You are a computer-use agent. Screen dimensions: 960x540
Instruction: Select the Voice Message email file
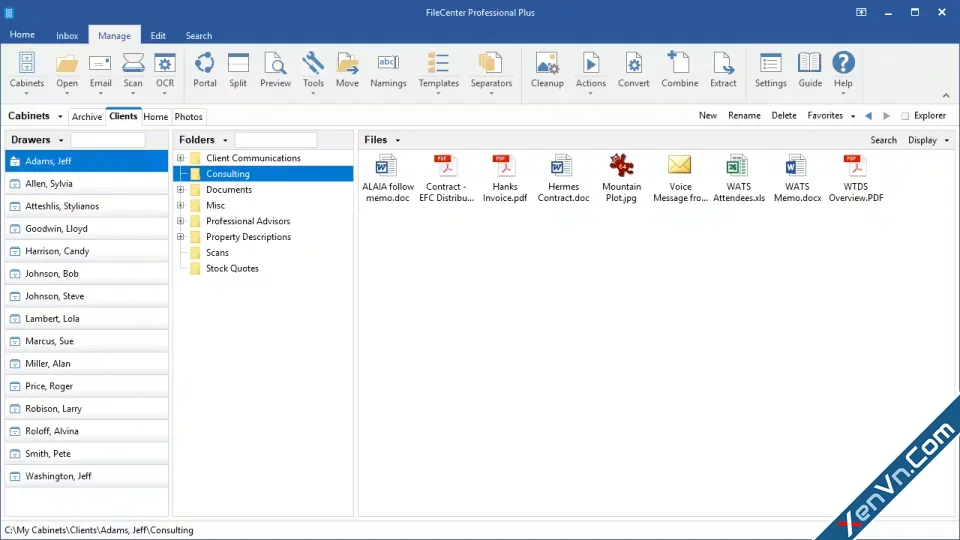tap(680, 178)
